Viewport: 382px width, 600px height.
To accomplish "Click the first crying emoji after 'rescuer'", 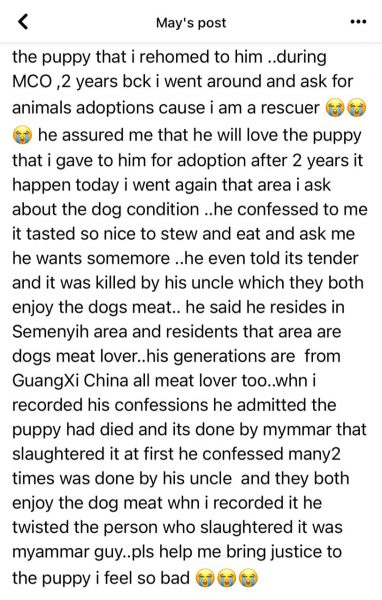I will pyautogui.click(x=335, y=109).
